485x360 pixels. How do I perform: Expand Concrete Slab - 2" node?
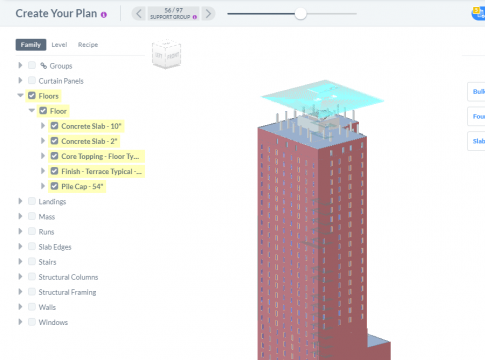[43, 141]
